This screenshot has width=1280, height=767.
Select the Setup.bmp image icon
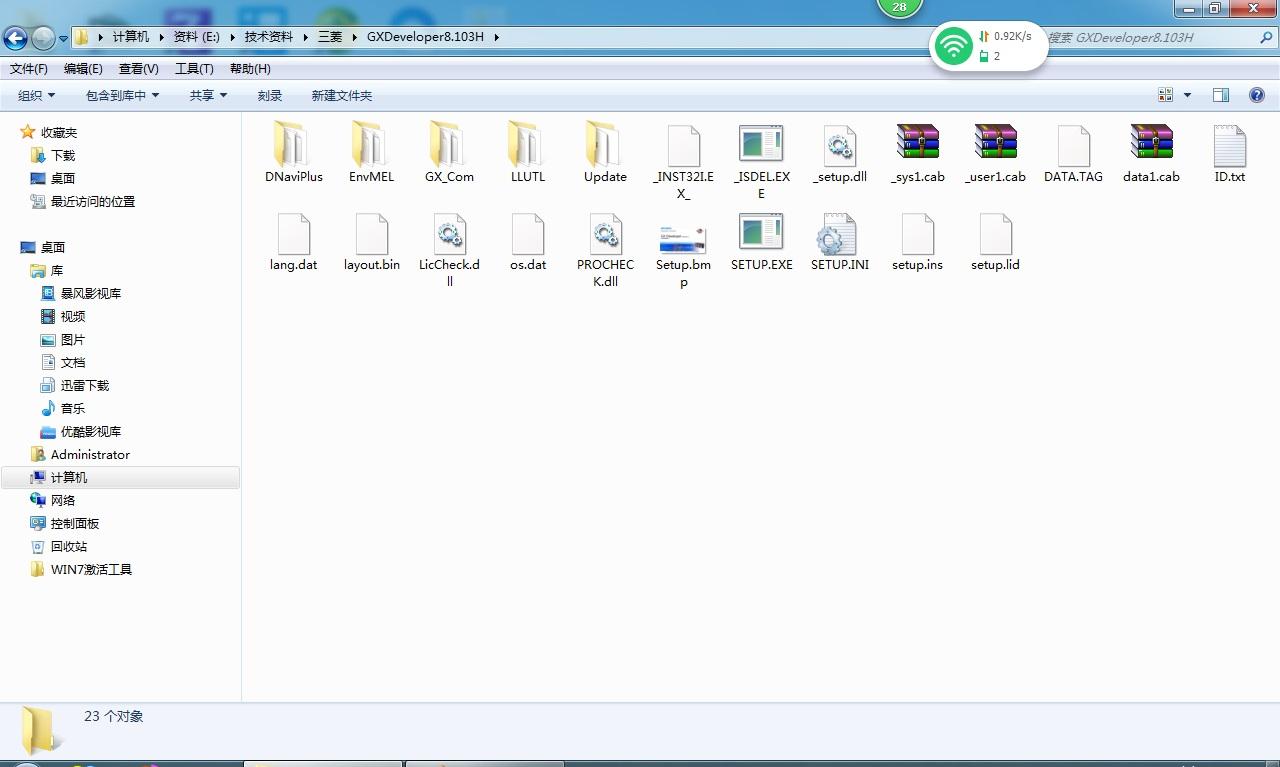(683, 240)
